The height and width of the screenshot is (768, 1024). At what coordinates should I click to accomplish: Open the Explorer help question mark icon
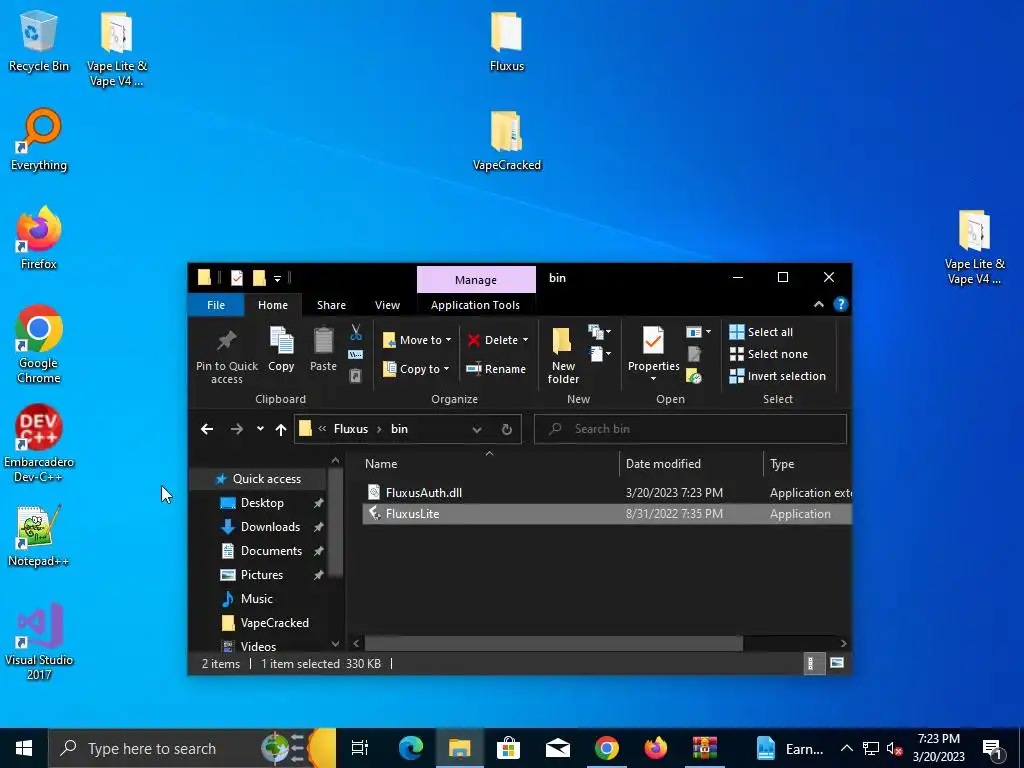840,304
